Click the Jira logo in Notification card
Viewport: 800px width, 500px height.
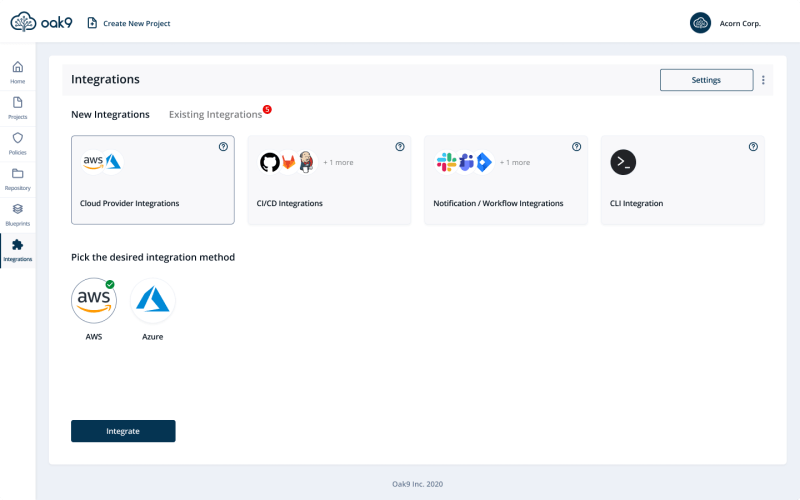pyautogui.click(x=484, y=162)
